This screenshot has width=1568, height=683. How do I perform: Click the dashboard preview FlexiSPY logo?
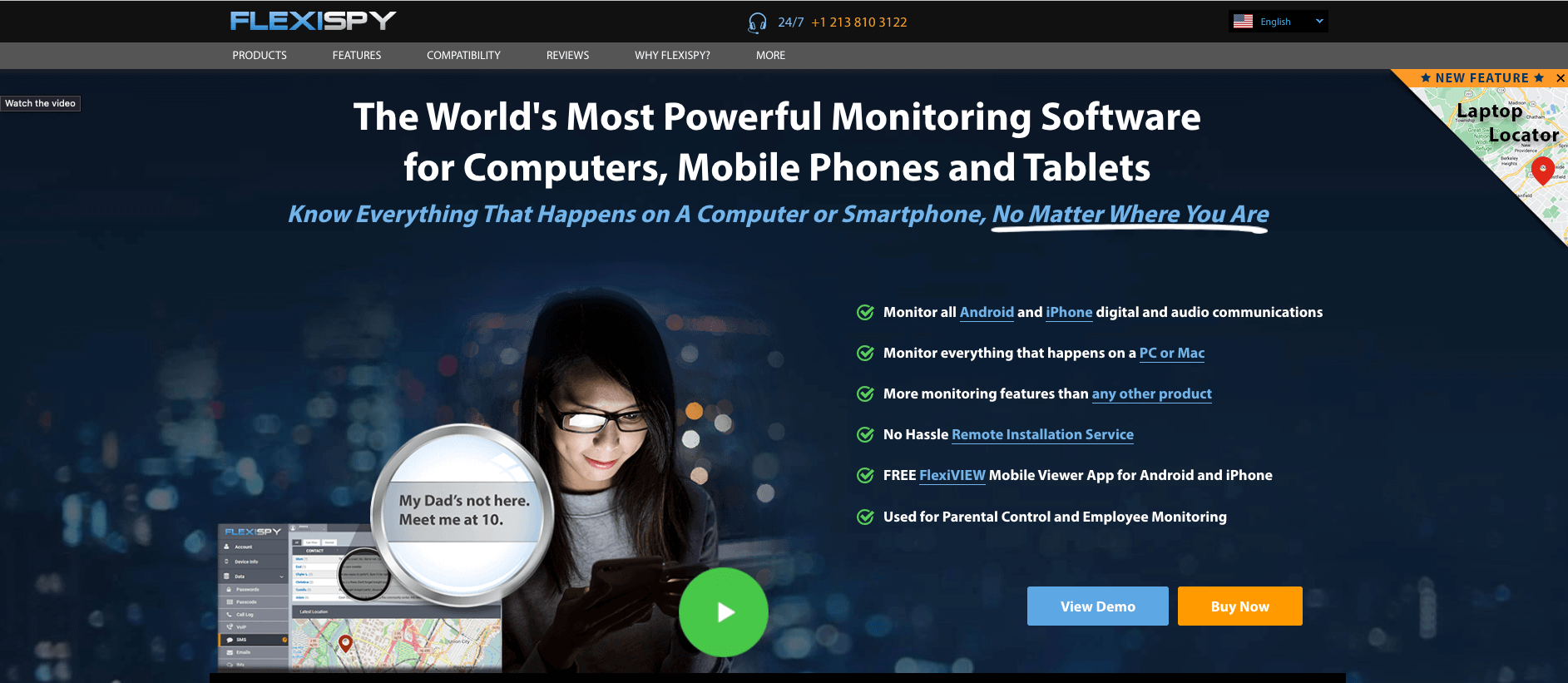pos(253,532)
